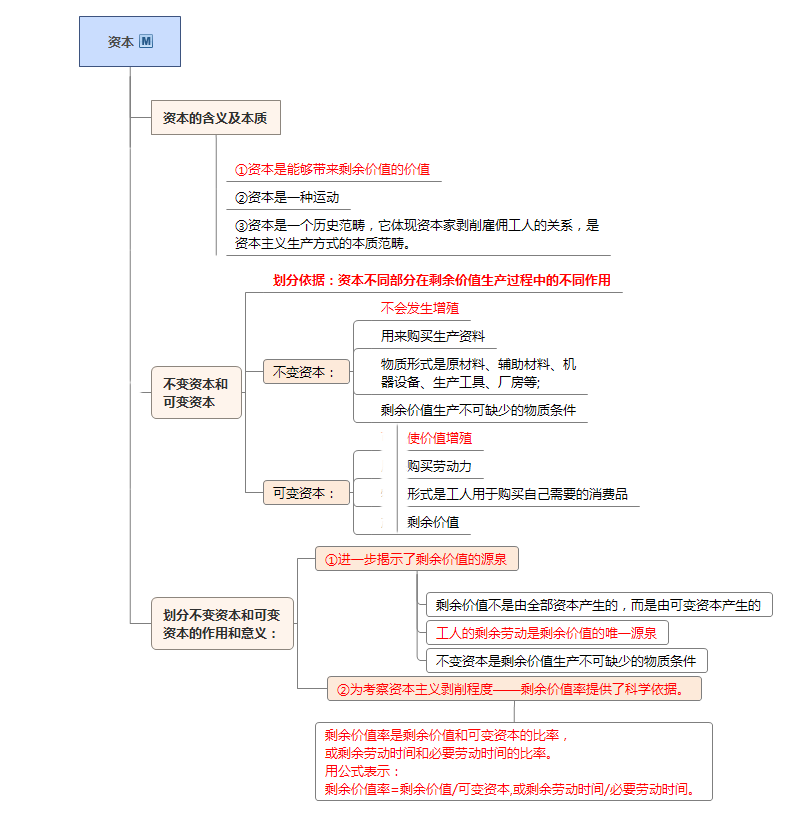Select the 划分依据 red heading text

pos(441,280)
